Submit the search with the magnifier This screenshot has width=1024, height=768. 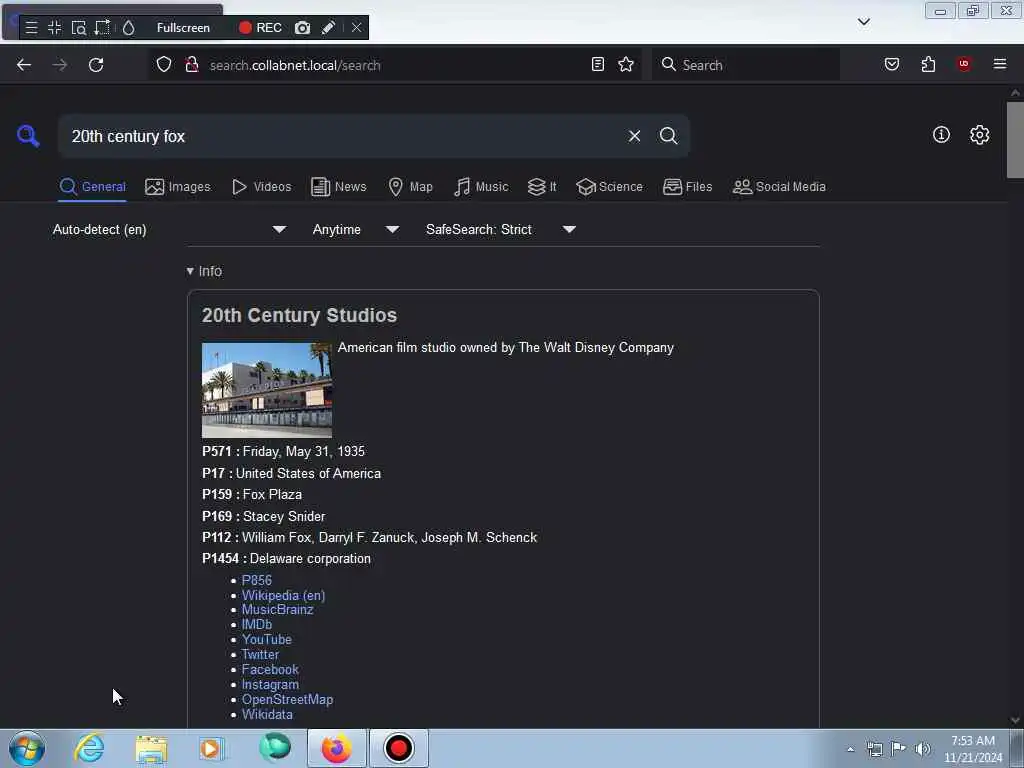[668, 136]
